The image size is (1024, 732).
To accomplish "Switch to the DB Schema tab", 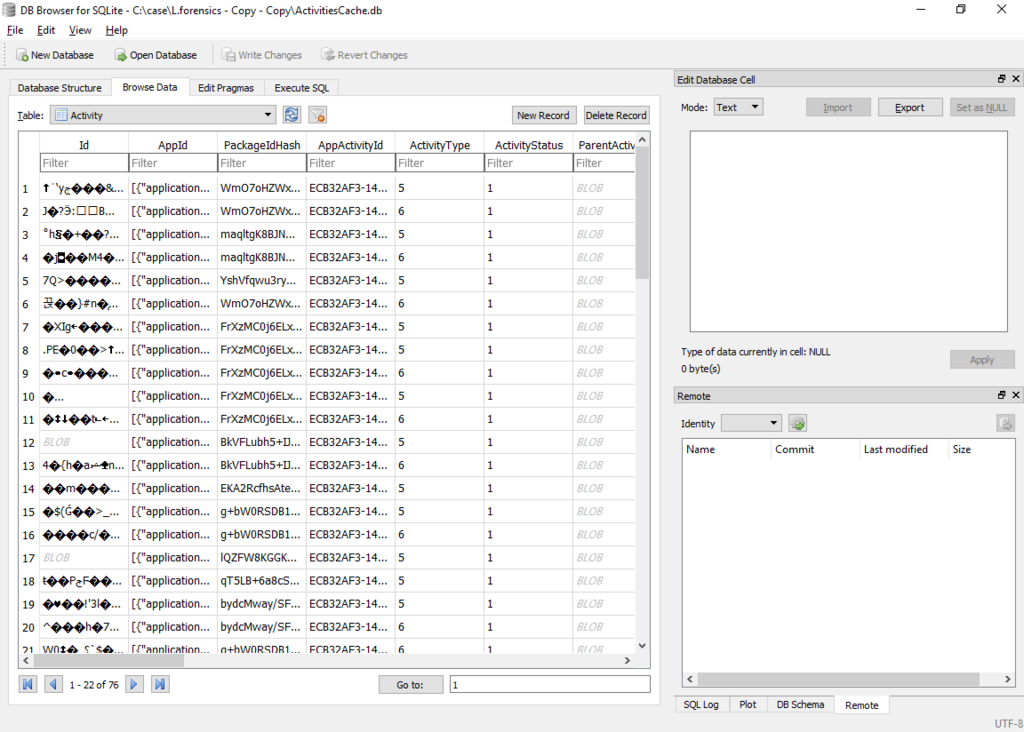I will [800, 705].
